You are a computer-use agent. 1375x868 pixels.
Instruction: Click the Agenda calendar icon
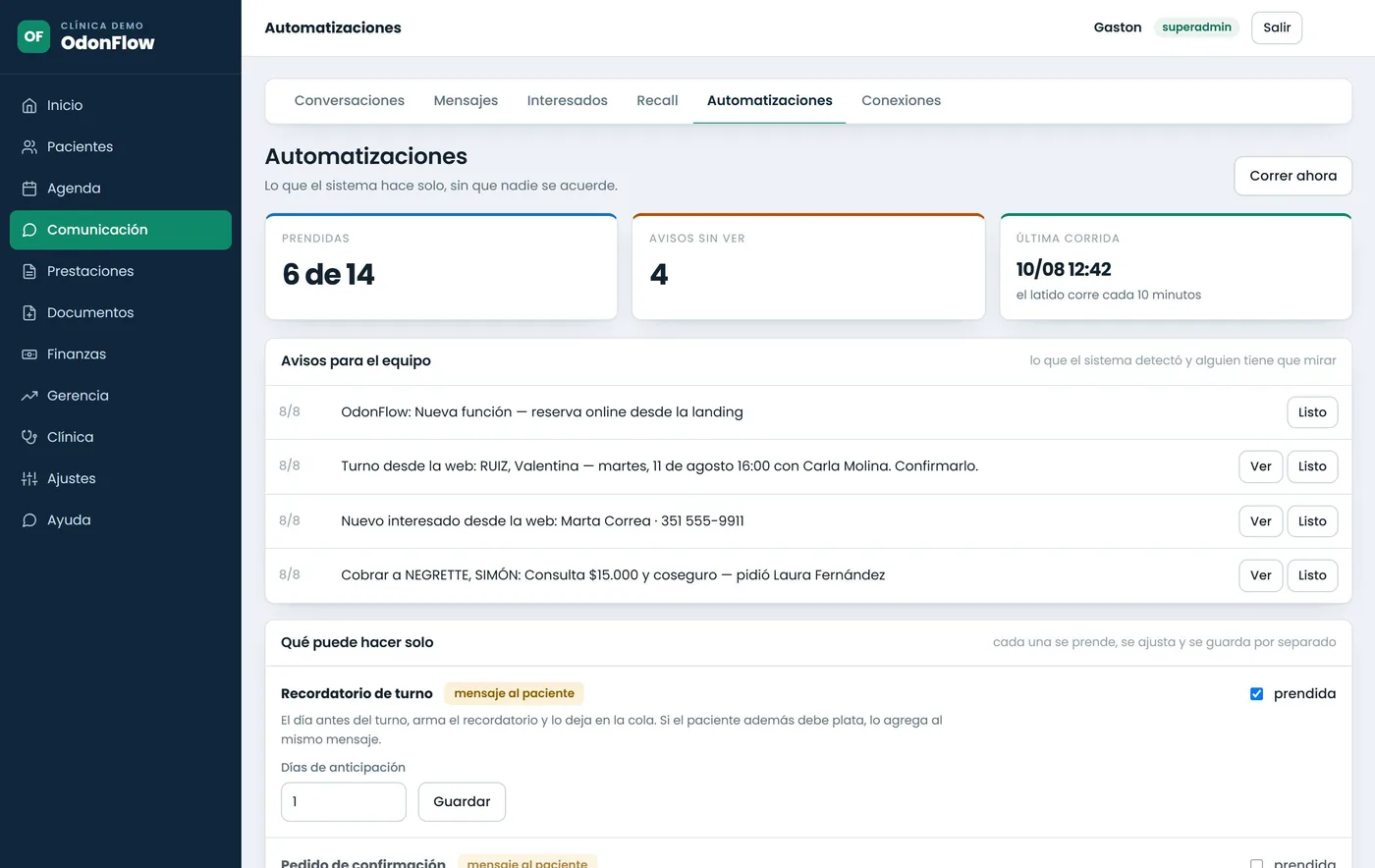point(29,189)
